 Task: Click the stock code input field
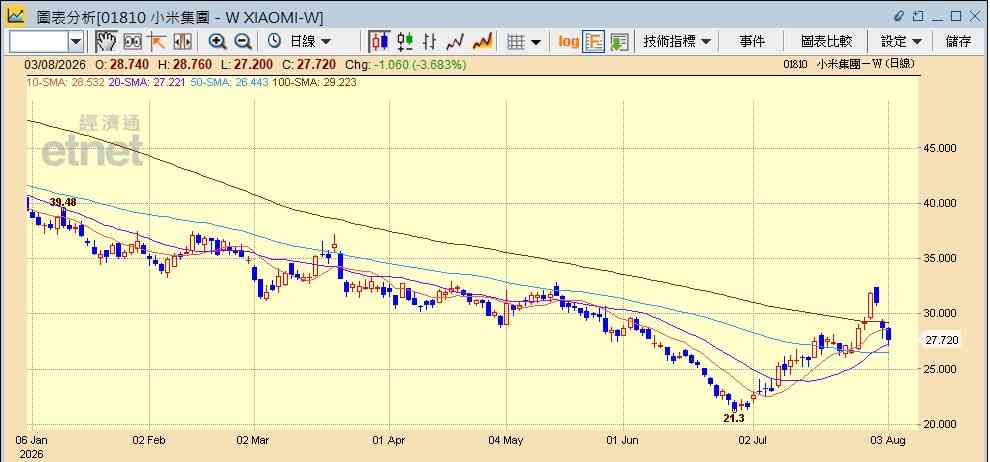(39, 42)
